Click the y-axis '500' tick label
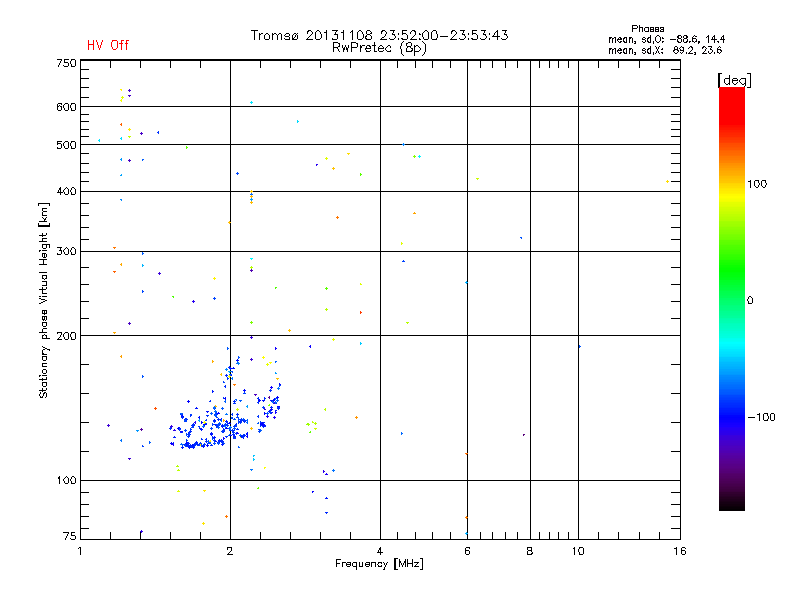This screenshot has width=800, height=600. 66,145
